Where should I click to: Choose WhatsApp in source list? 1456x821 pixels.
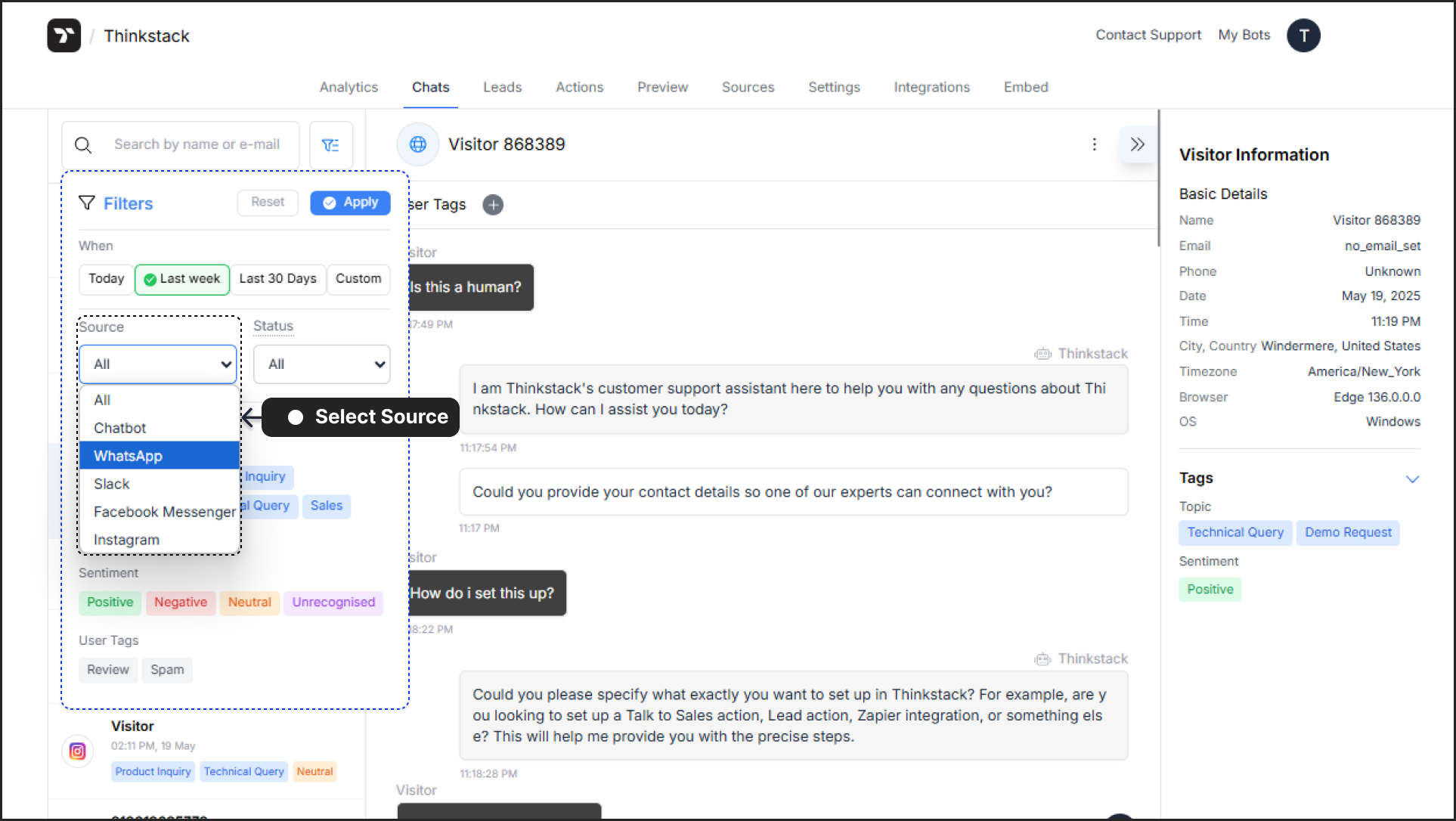tap(160, 456)
